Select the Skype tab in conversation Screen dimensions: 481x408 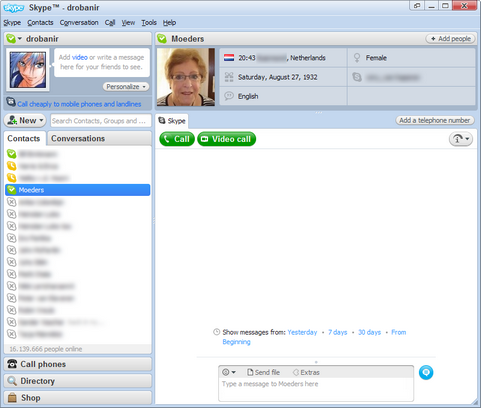(172, 121)
